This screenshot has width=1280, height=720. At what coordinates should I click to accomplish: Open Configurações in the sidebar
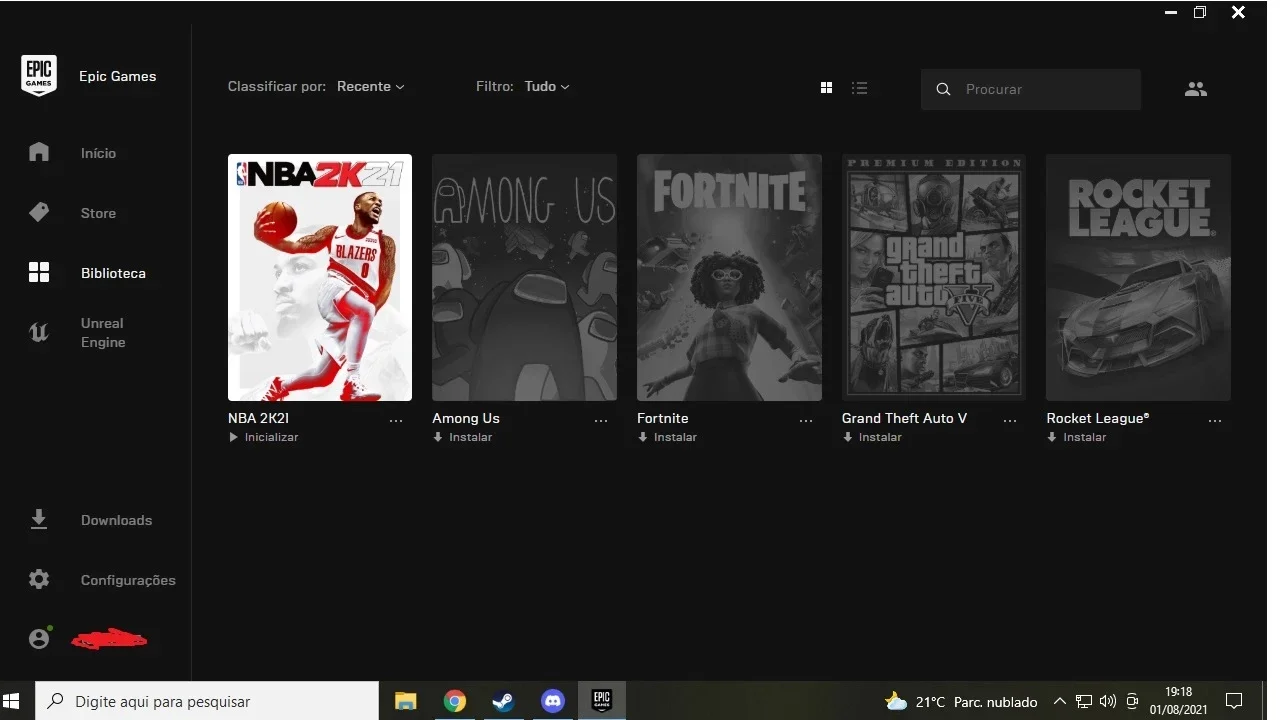pyautogui.click(x=128, y=580)
